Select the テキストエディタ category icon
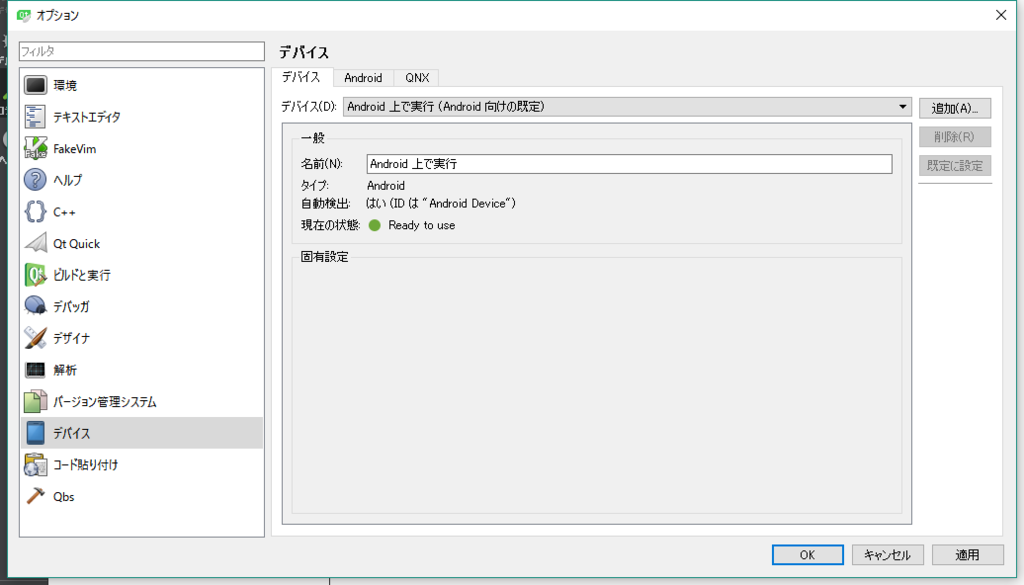Viewport: 1024px width, 585px height. click(x=35, y=117)
